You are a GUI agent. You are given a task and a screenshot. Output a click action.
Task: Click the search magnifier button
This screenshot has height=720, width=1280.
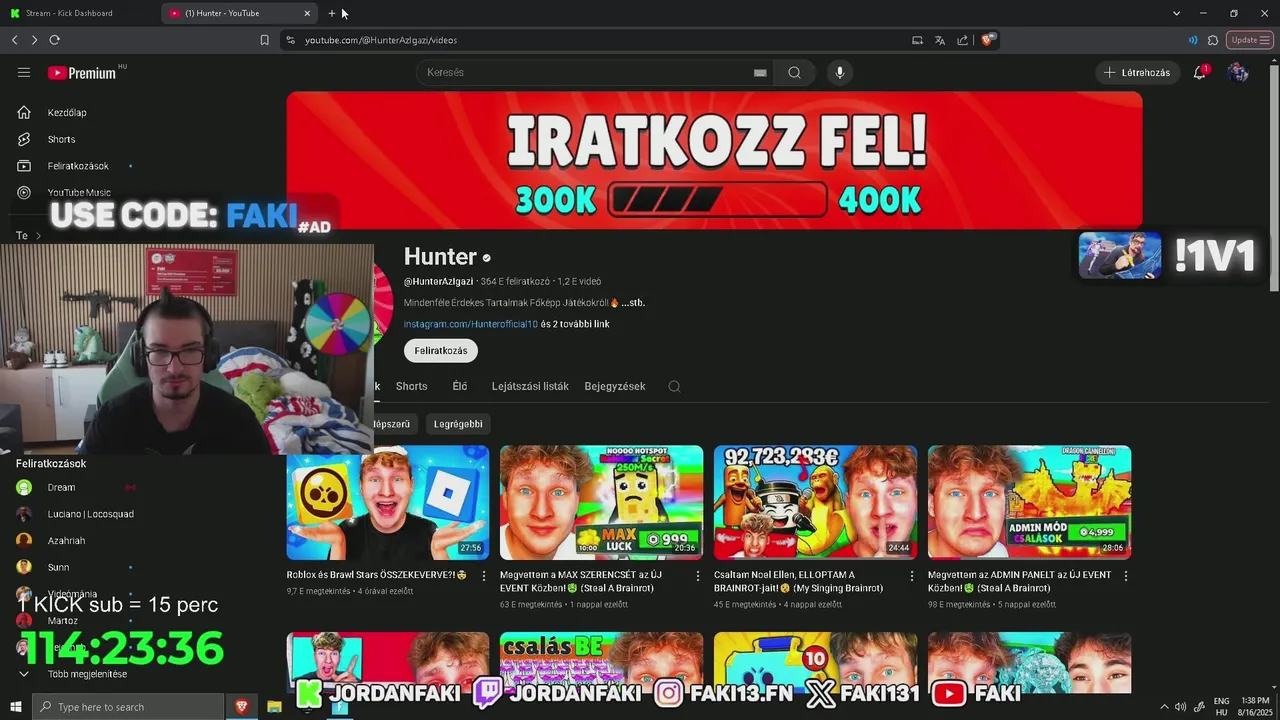(x=794, y=72)
